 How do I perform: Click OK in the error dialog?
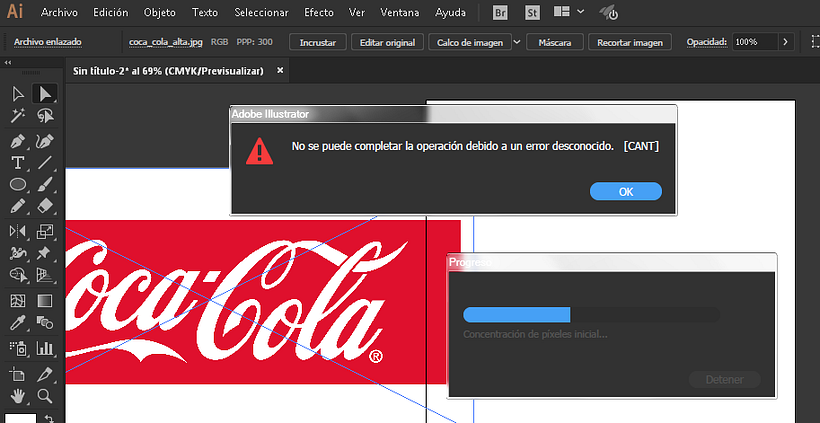point(625,191)
